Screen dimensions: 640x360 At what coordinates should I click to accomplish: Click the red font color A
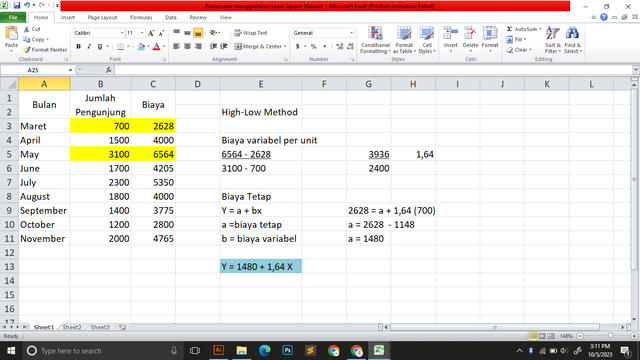[156, 47]
